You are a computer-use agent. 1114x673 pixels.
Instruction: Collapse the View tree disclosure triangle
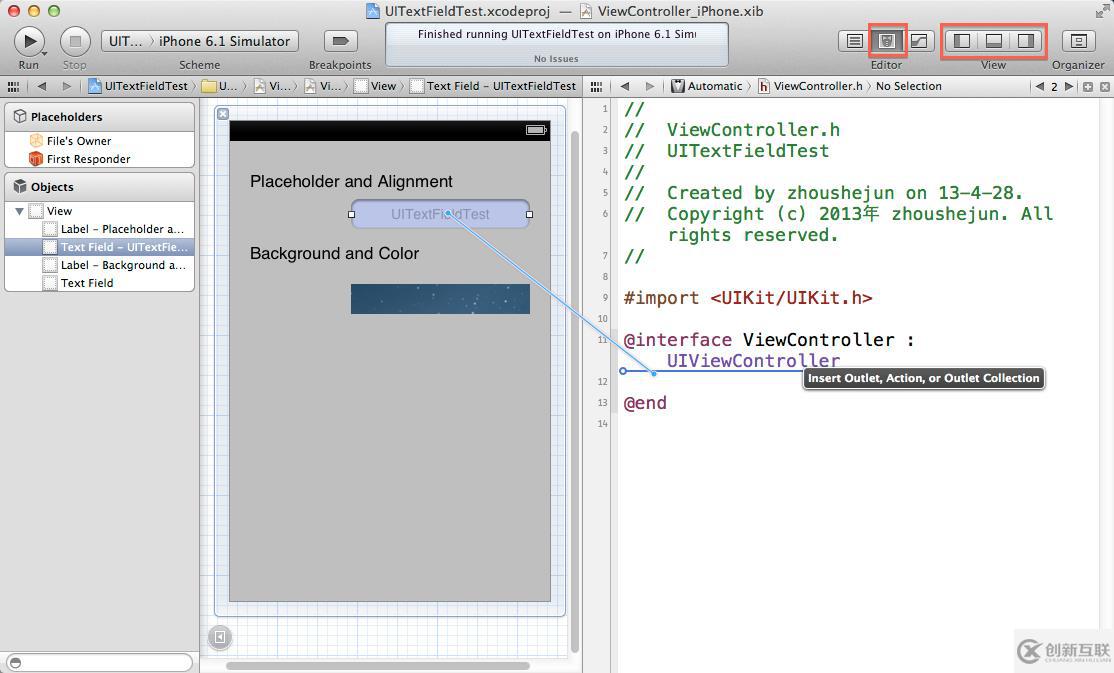[x=19, y=211]
